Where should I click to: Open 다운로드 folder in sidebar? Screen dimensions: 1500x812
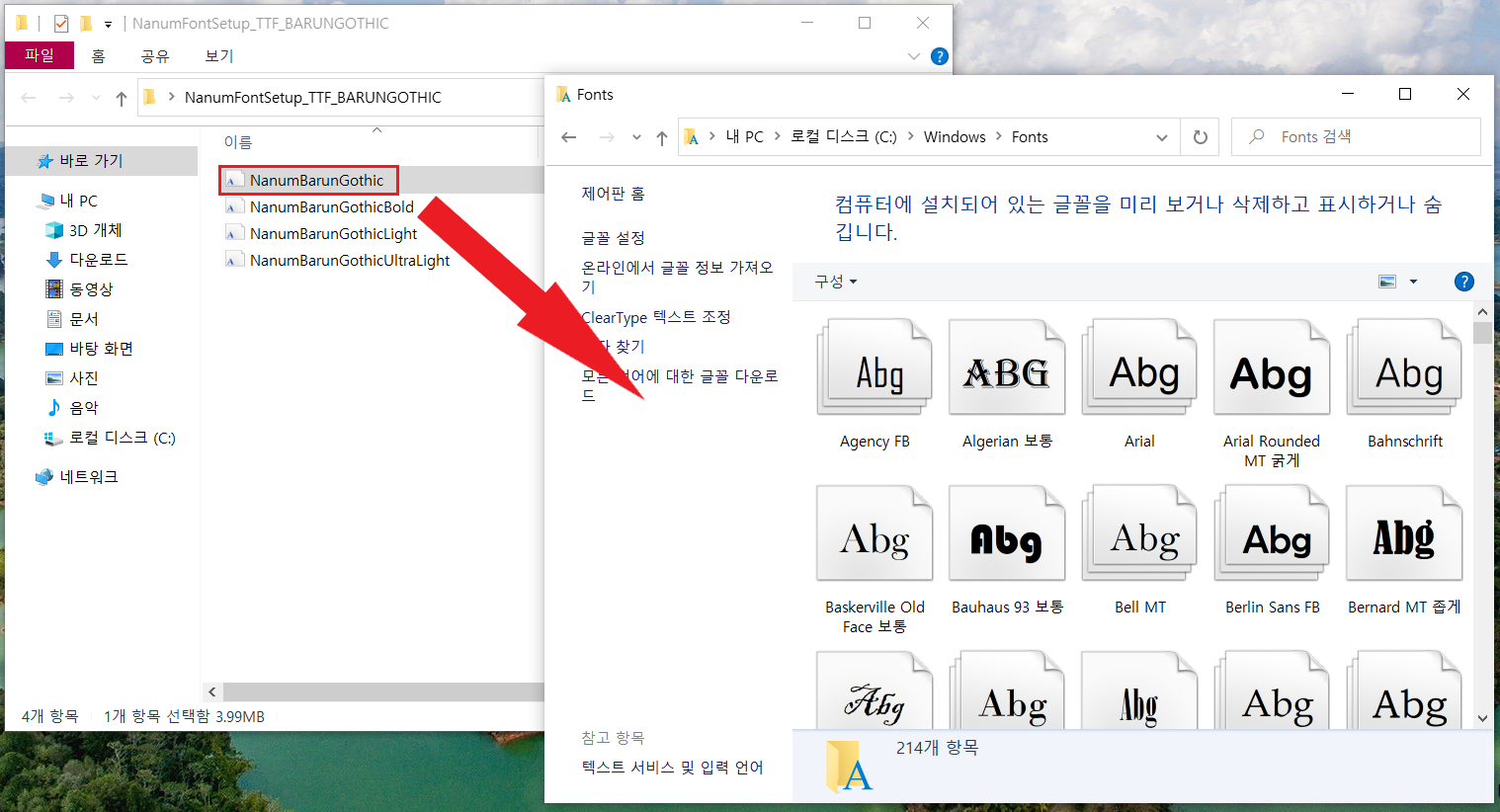[87, 260]
